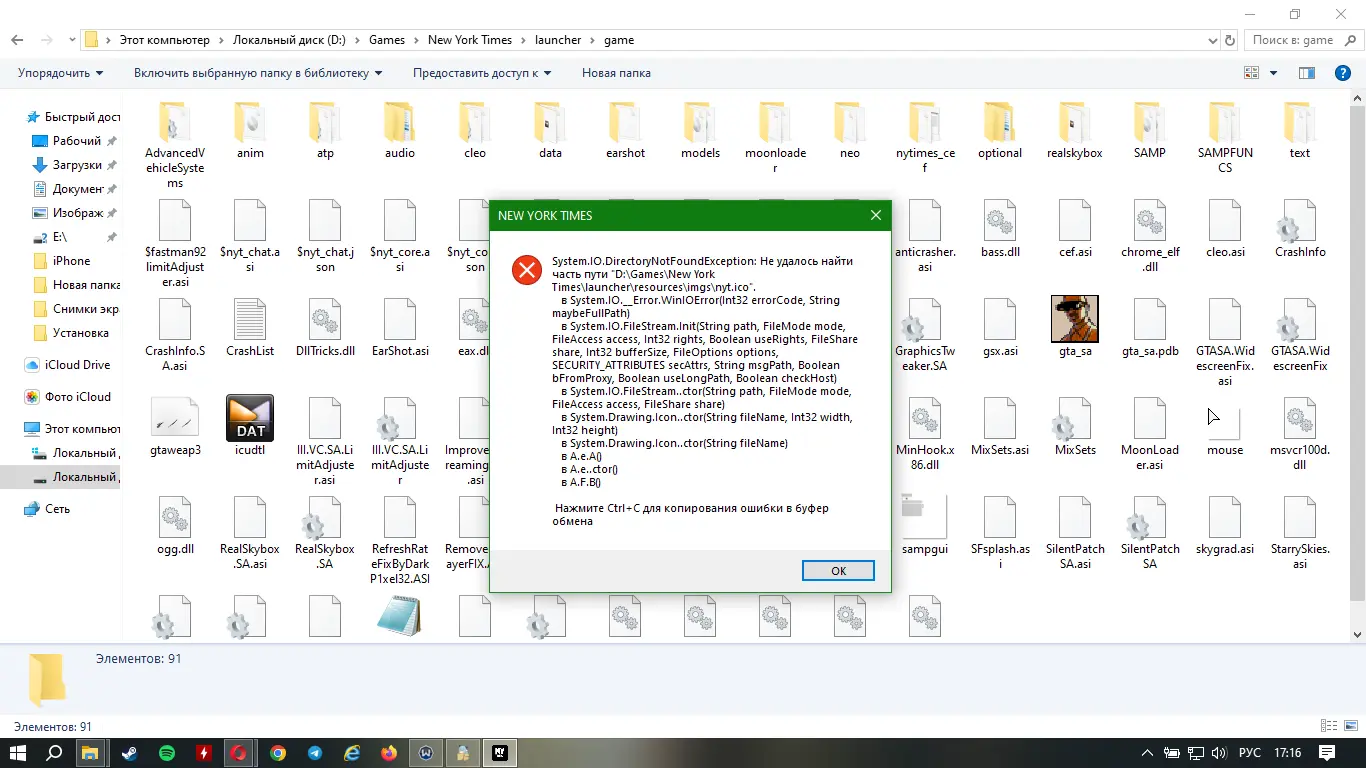The height and width of the screenshot is (768, 1366).
Task: Open the Help question mark icon
Action: point(1343,73)
